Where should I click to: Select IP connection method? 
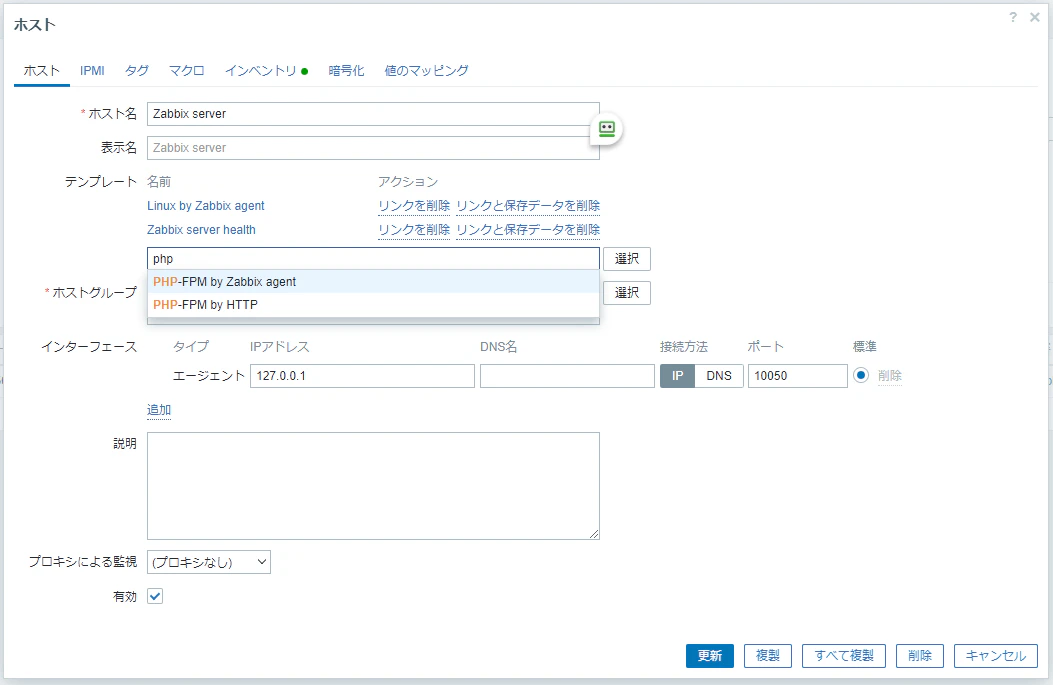677,376
